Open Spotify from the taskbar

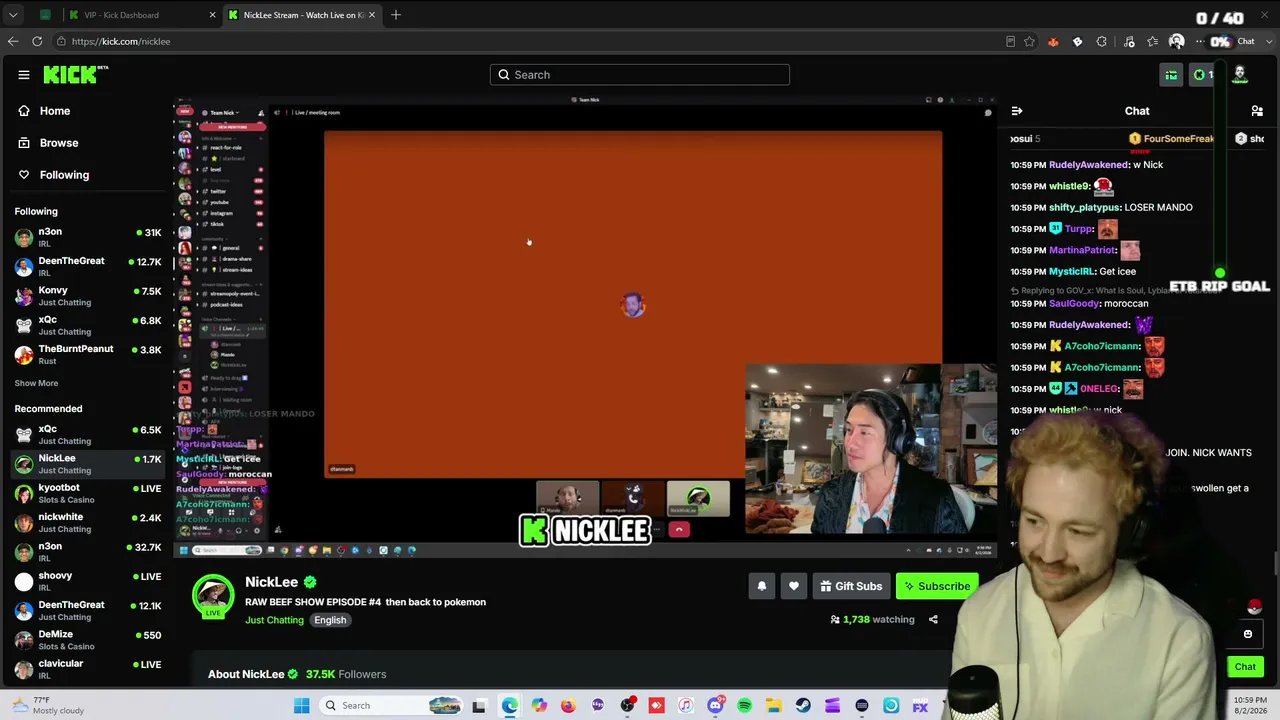click(745, 706)
